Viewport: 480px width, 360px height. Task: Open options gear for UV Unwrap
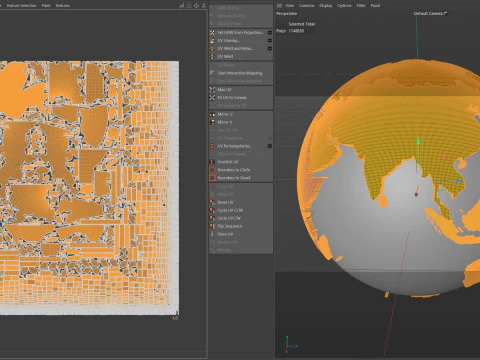pyautogui.click(x=270, y=40)
